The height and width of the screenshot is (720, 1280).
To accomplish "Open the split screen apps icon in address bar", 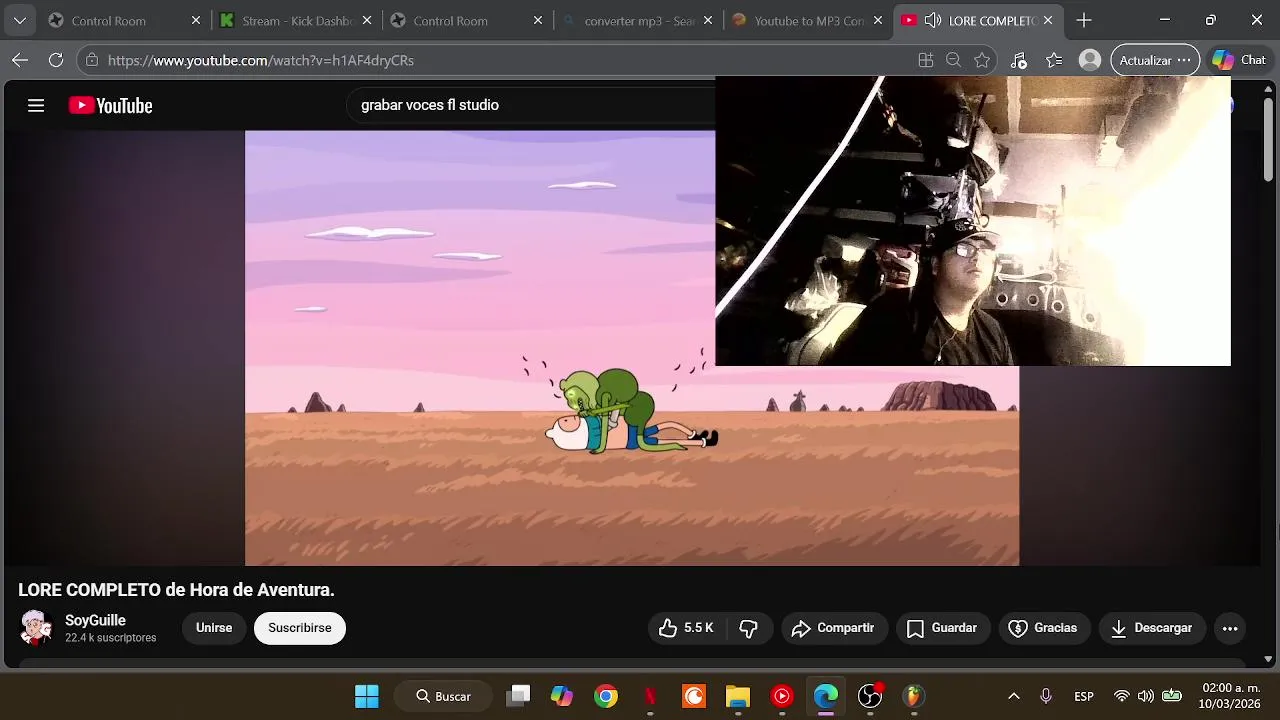I will [x=926, y=60].
